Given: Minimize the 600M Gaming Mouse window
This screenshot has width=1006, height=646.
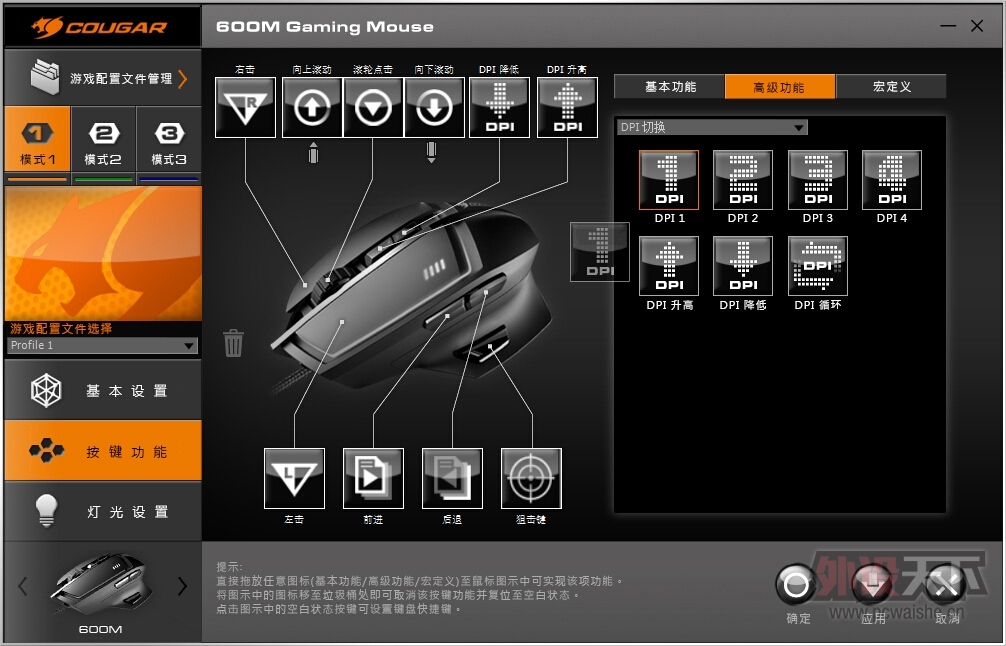Looking at the screenshot, I should [x=948, y=26].
